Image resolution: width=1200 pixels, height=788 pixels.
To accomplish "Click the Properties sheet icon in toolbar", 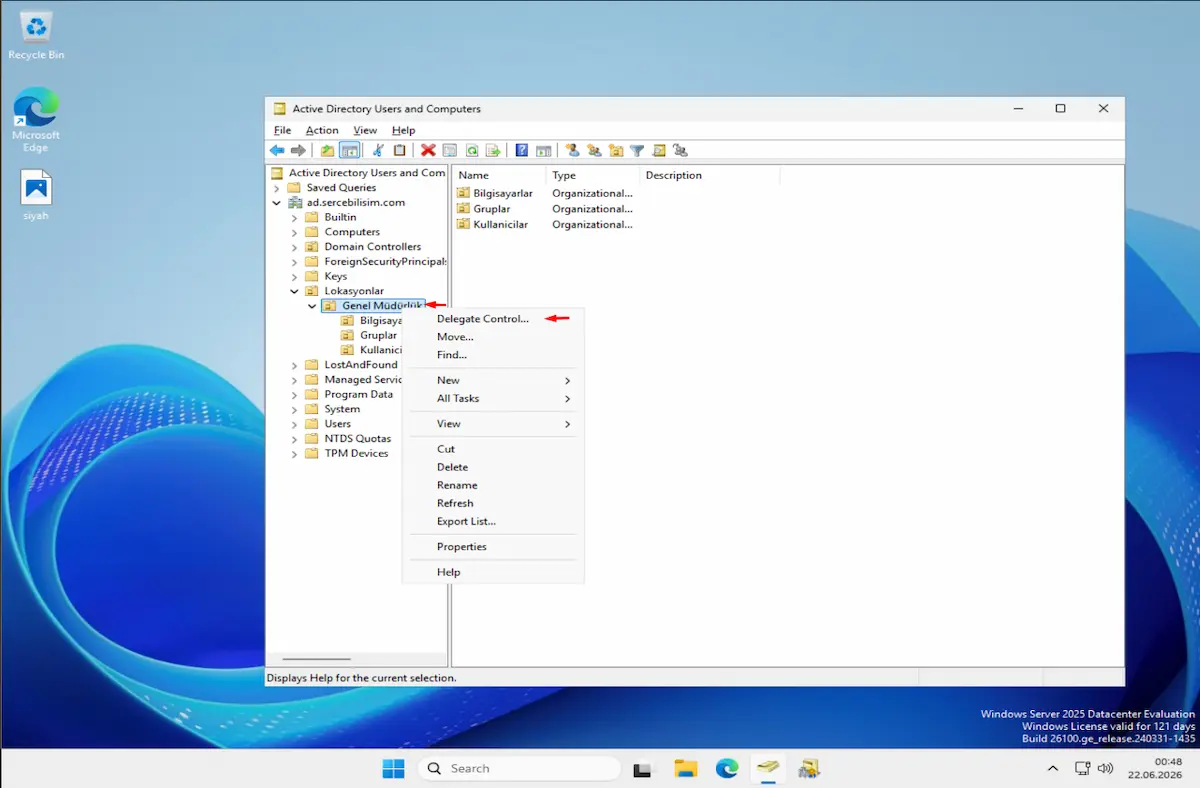I will (450, 150).
